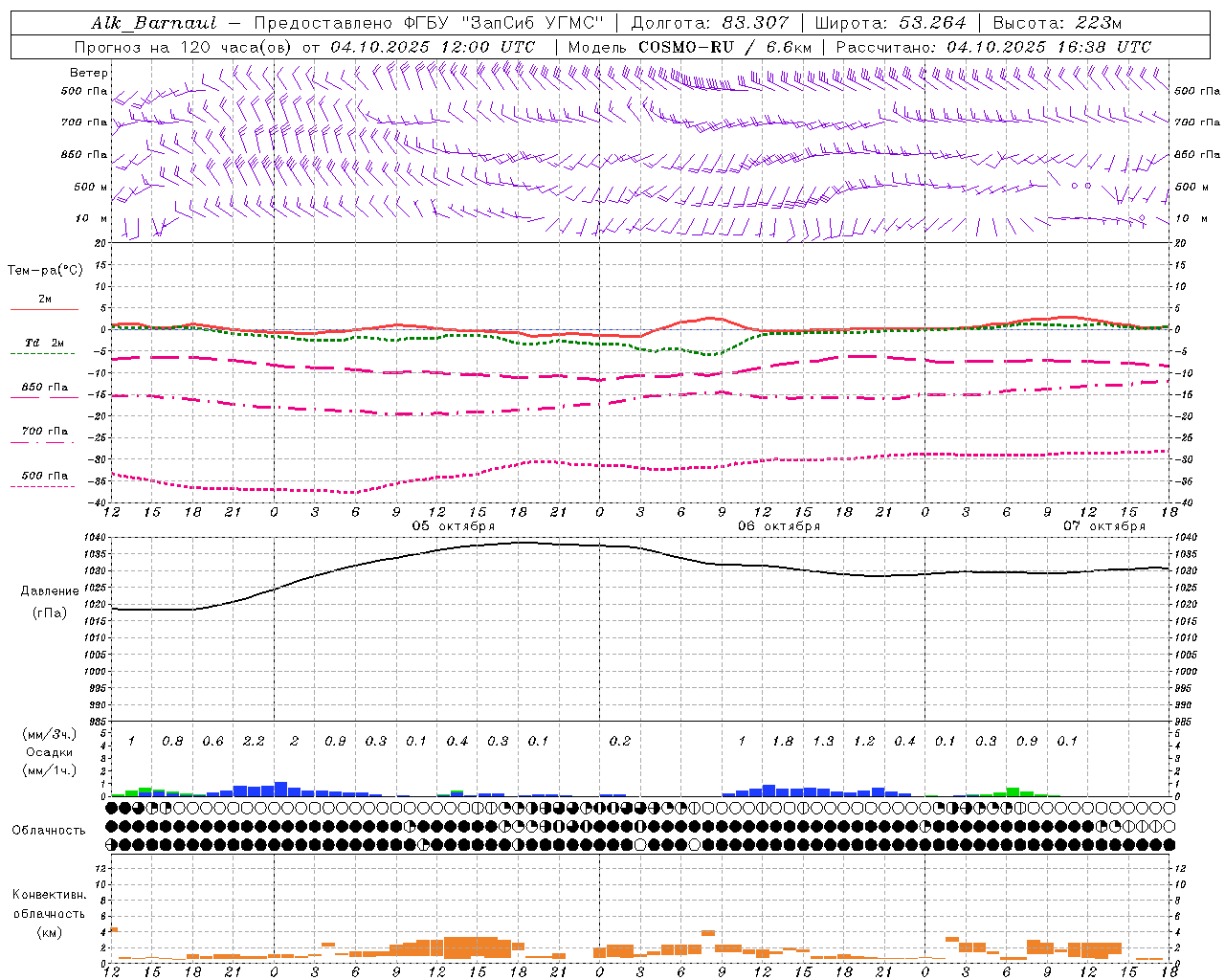
Task: Click the Давление pressure panel label
Action: point(50,591)
